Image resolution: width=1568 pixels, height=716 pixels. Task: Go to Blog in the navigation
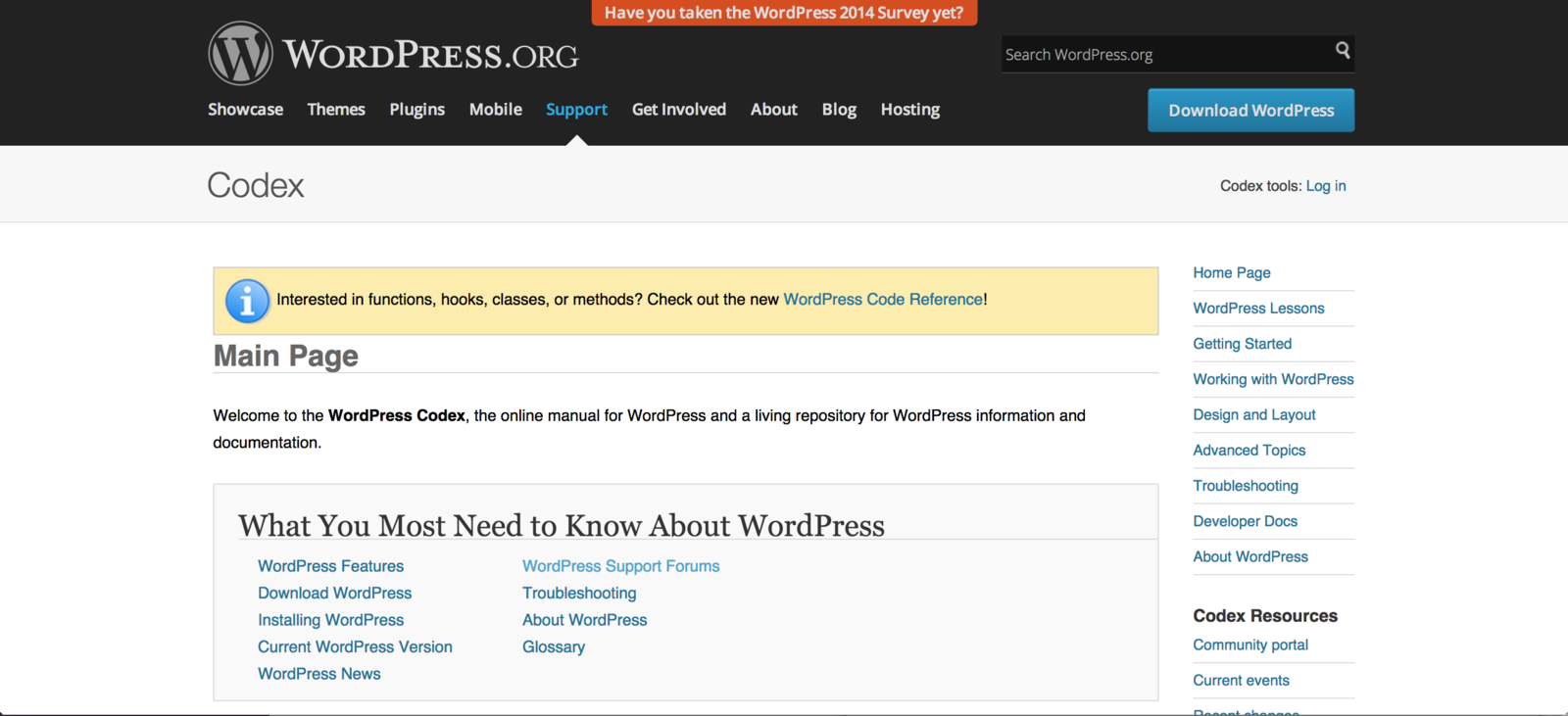pos(839,110)
